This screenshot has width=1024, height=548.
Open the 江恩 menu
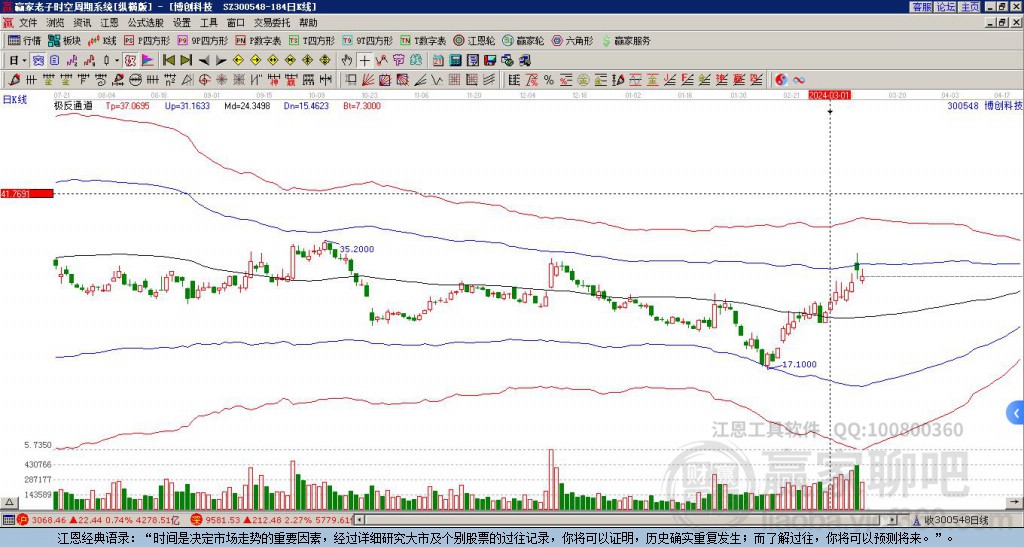[x=110, y=23]
